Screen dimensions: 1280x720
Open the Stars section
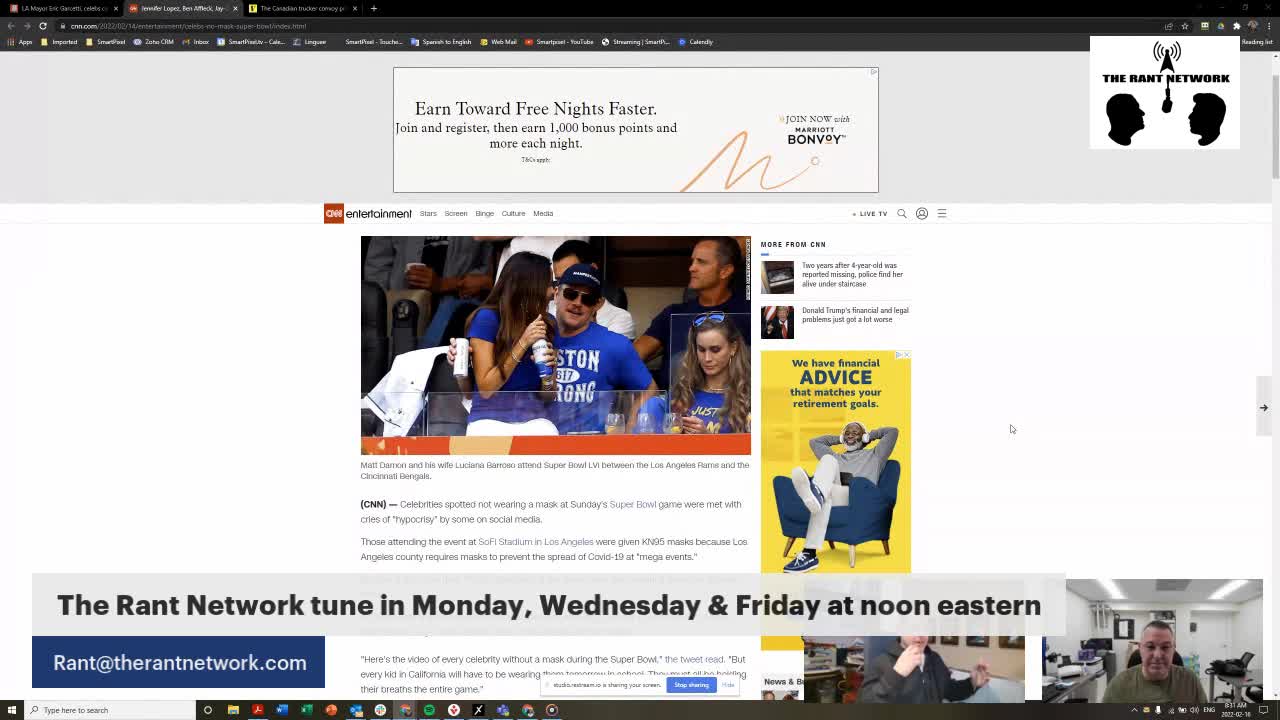pos(428,213)
